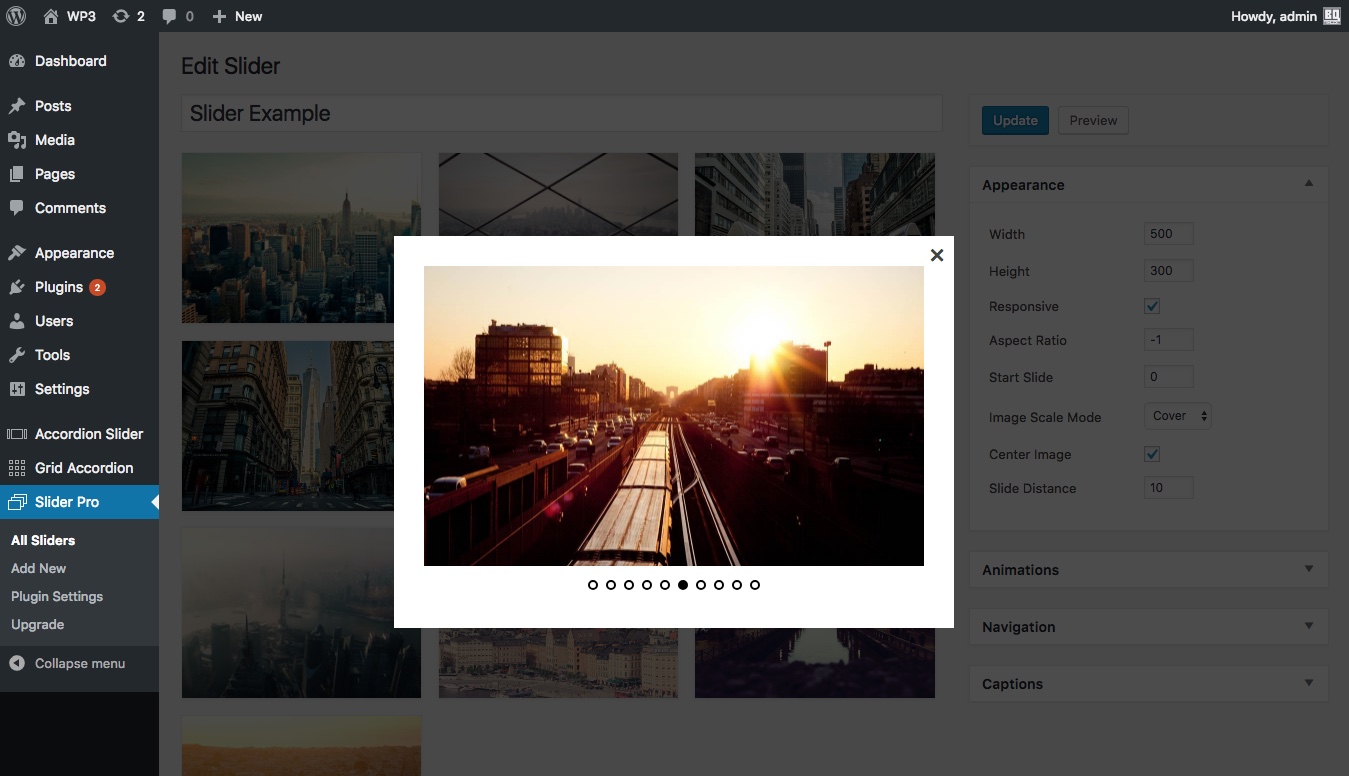Viewport: 1349px width, 776px height.
Task: Click the Tools wrench icon
Action: (x=16, y=355)
